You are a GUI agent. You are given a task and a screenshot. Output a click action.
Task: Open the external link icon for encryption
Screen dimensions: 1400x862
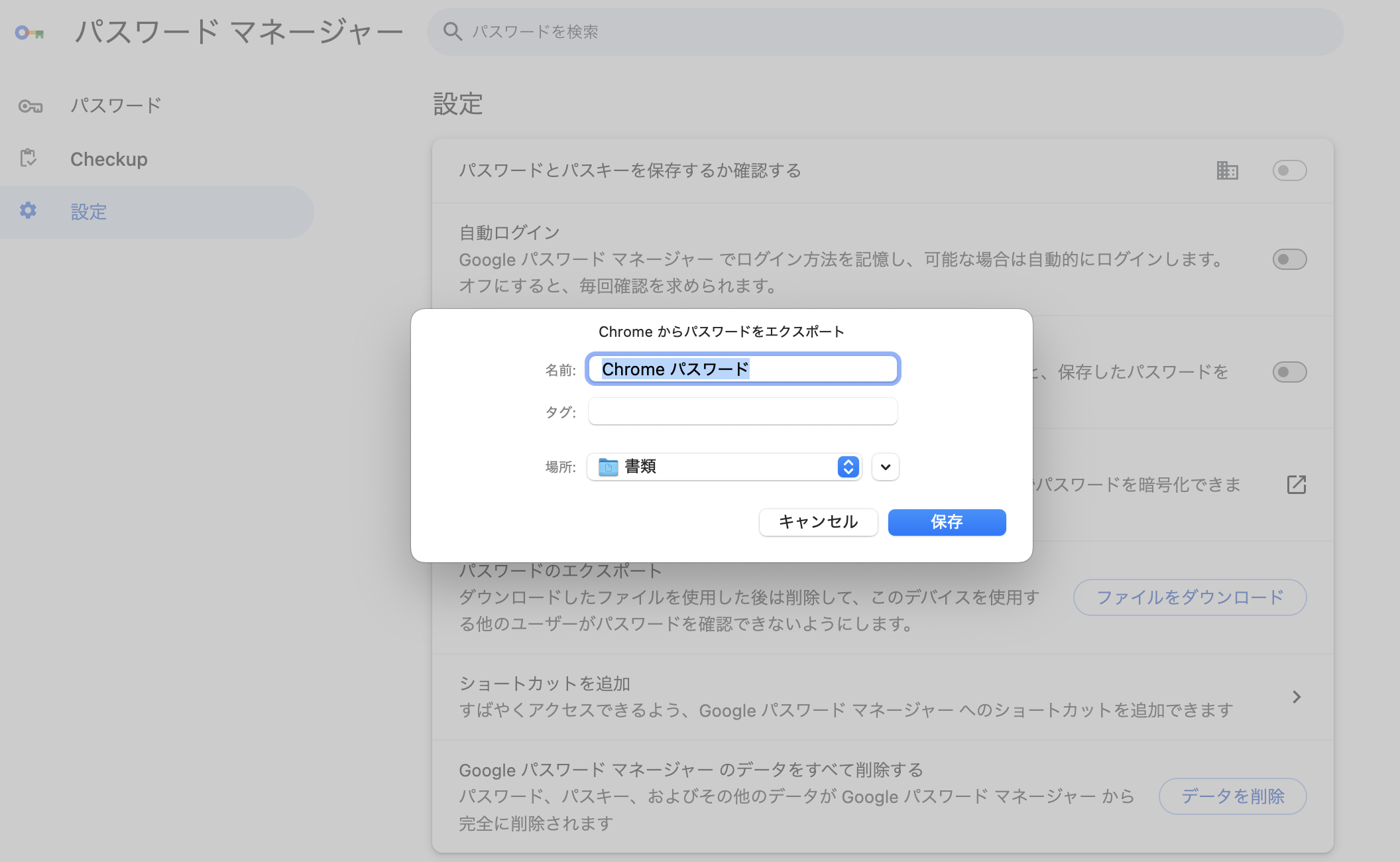(x=1297, y=485)
